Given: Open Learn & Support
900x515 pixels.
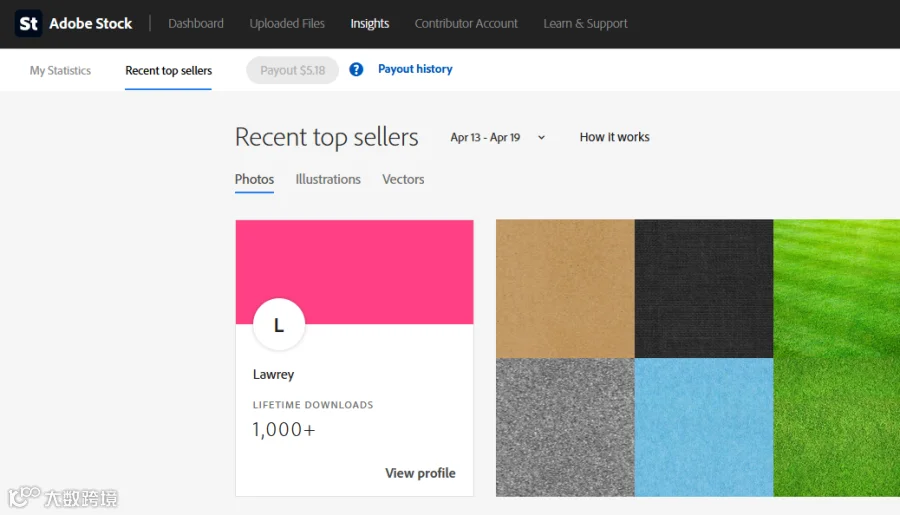Looking at the screenshot, I should pyautogui.click(x=585, y=24).
